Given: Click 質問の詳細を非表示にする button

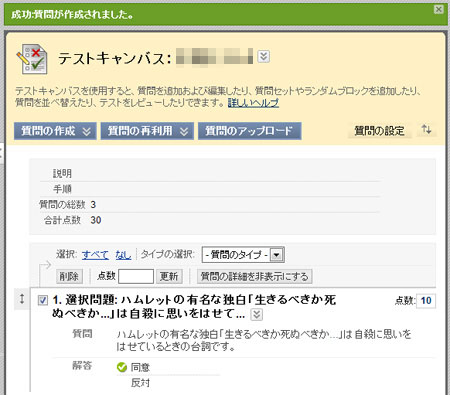Looking at the screenshot, I should (254, 276).
